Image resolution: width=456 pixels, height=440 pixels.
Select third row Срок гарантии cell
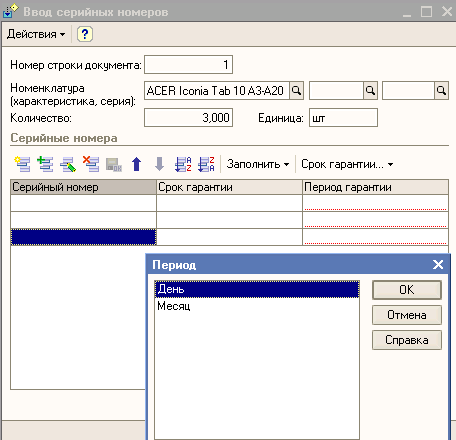point(229,237)
